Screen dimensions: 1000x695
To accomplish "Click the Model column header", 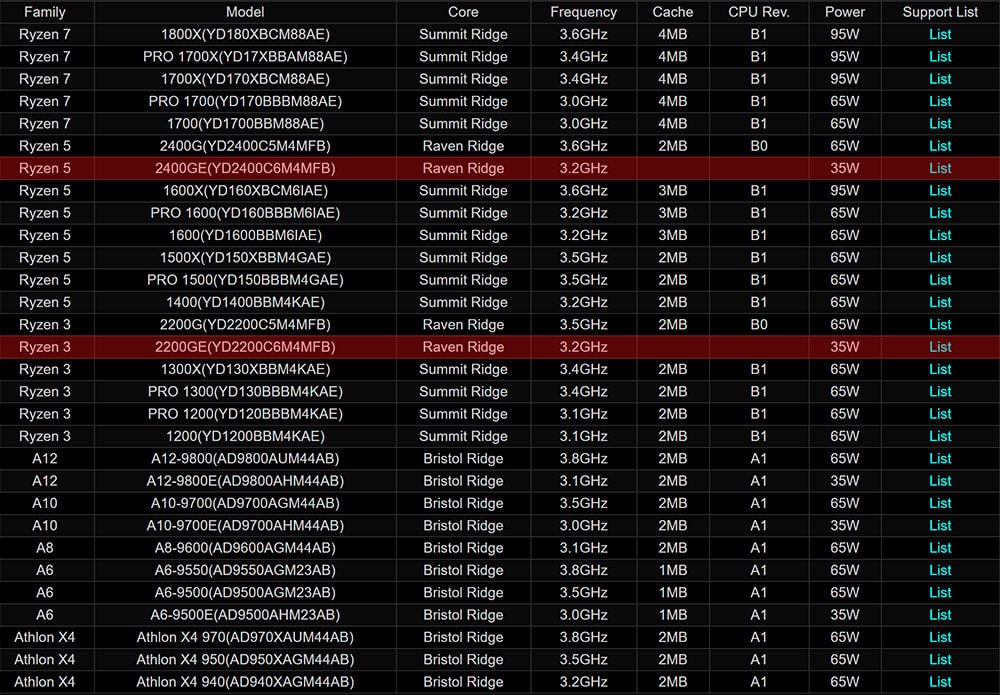I will pyautogui.click(x=245, y=12).
